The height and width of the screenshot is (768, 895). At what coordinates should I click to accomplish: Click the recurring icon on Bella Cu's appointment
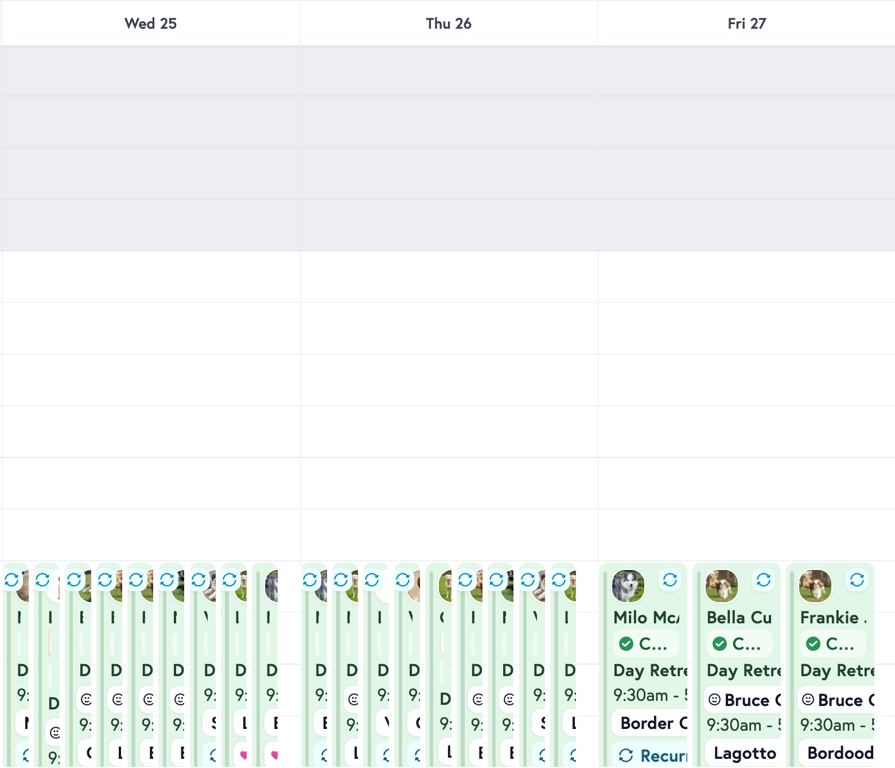tap(763, 579)
